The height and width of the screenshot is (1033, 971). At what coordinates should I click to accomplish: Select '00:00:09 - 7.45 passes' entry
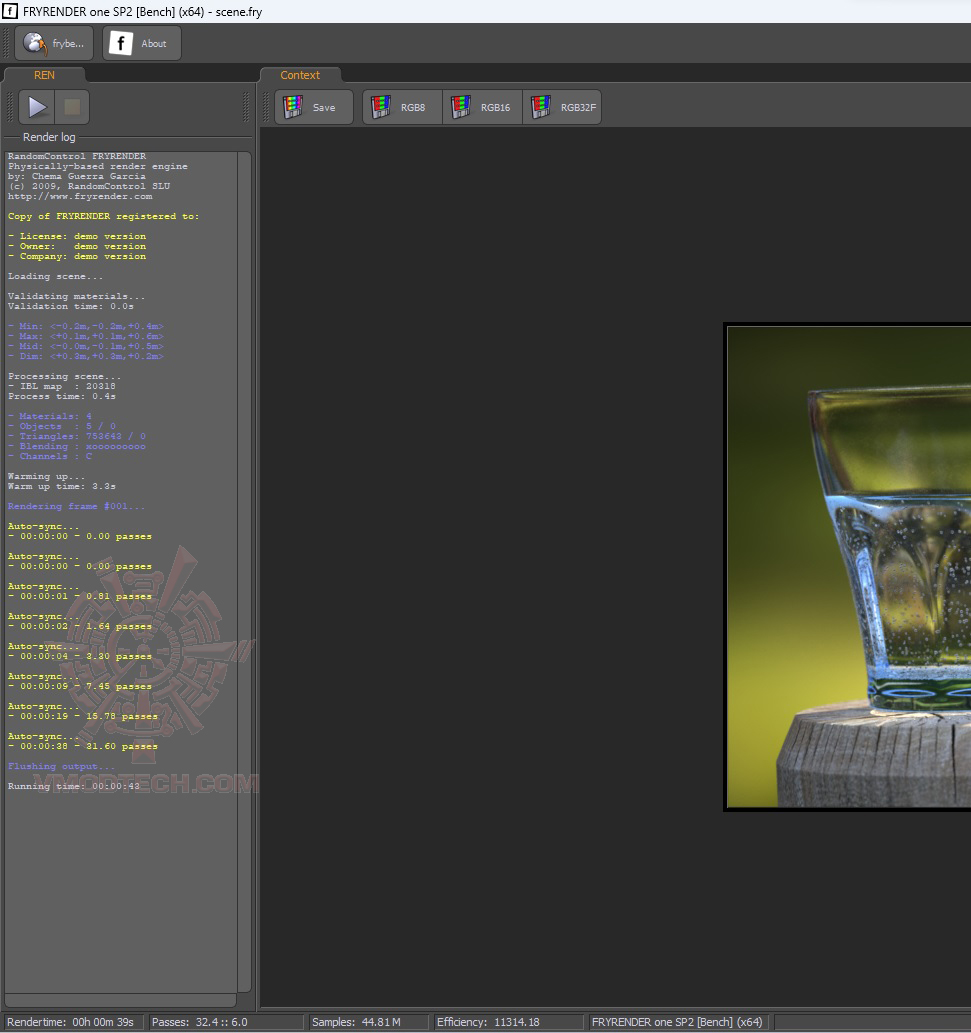(80, 686)
